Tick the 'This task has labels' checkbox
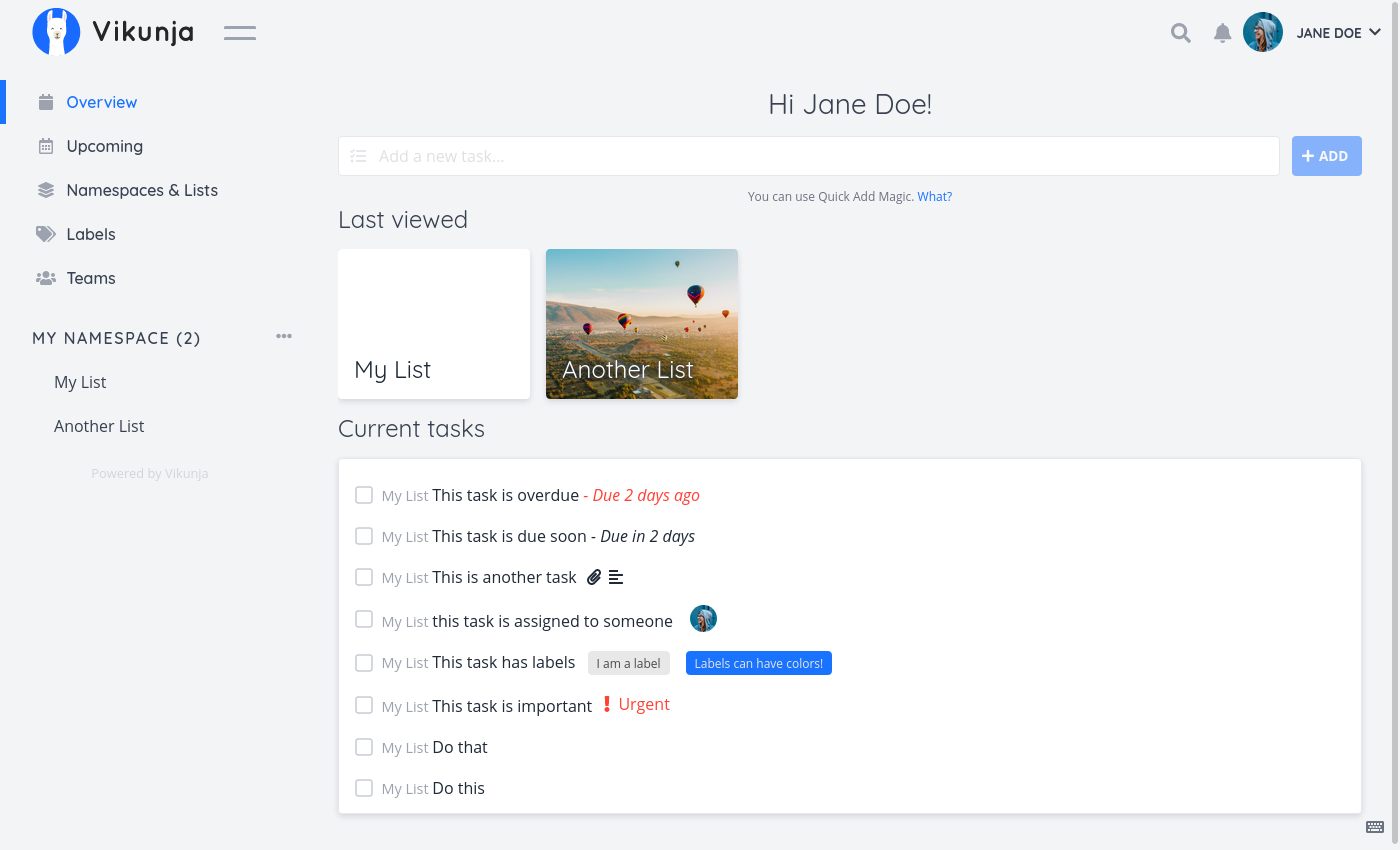This screenshot has width=1400, height=850. click(364, 662)
